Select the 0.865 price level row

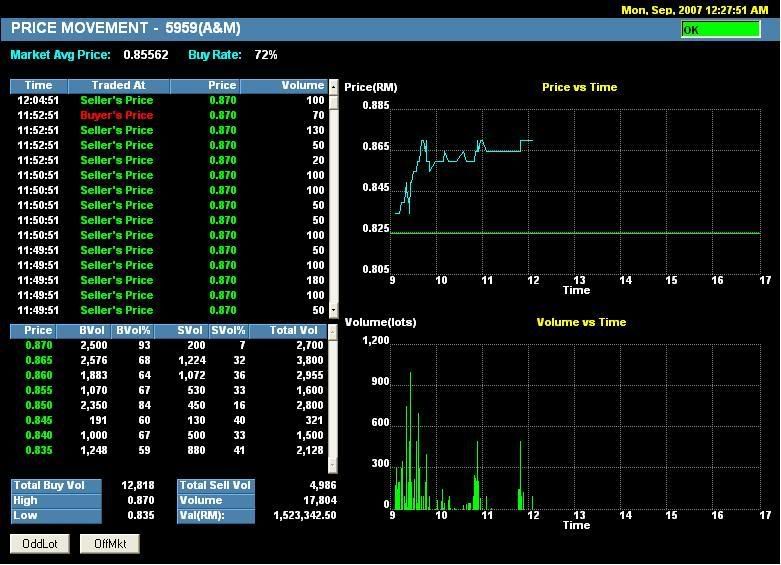point(170,360)
